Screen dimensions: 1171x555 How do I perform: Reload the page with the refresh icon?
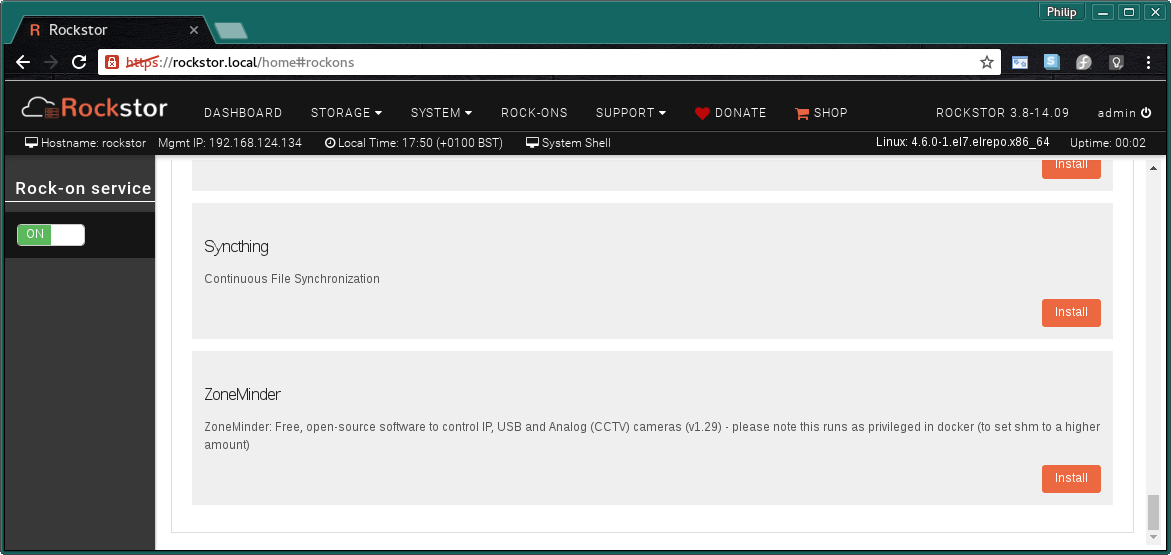tap(78, 63)
